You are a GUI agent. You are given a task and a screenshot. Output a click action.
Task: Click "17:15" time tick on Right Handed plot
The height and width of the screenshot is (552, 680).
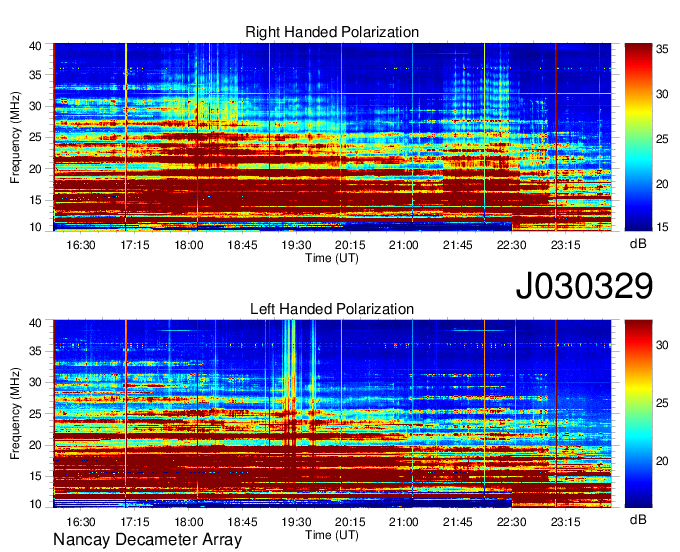[x=134, y=245]
